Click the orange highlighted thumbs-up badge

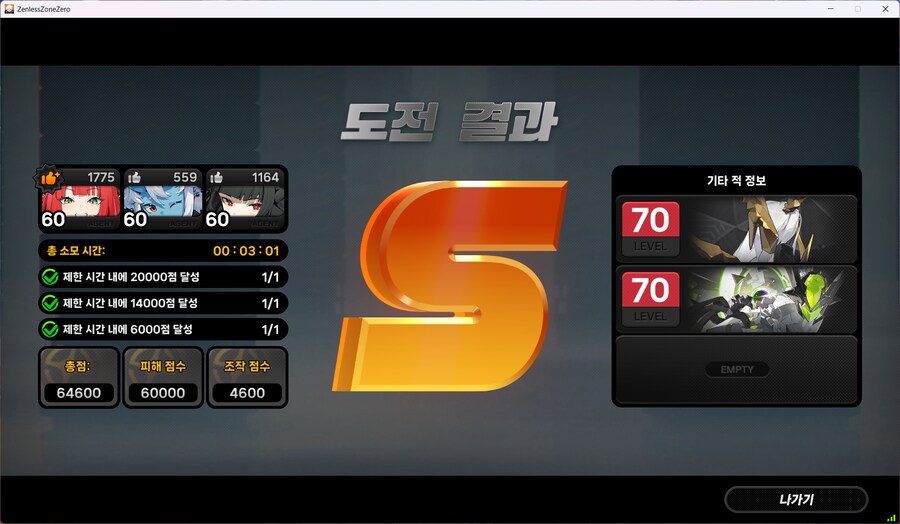coord(49,177)
